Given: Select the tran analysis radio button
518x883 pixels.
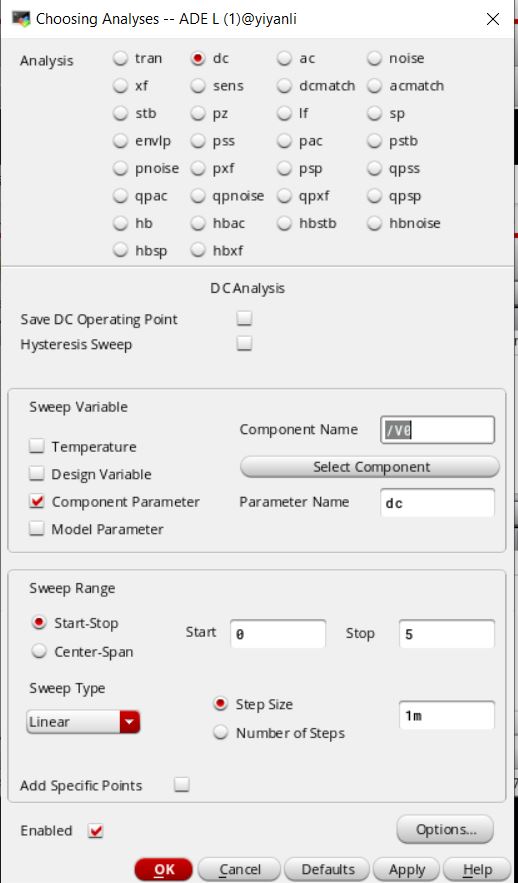Looking at the screenshot, I should coord(120,59).
